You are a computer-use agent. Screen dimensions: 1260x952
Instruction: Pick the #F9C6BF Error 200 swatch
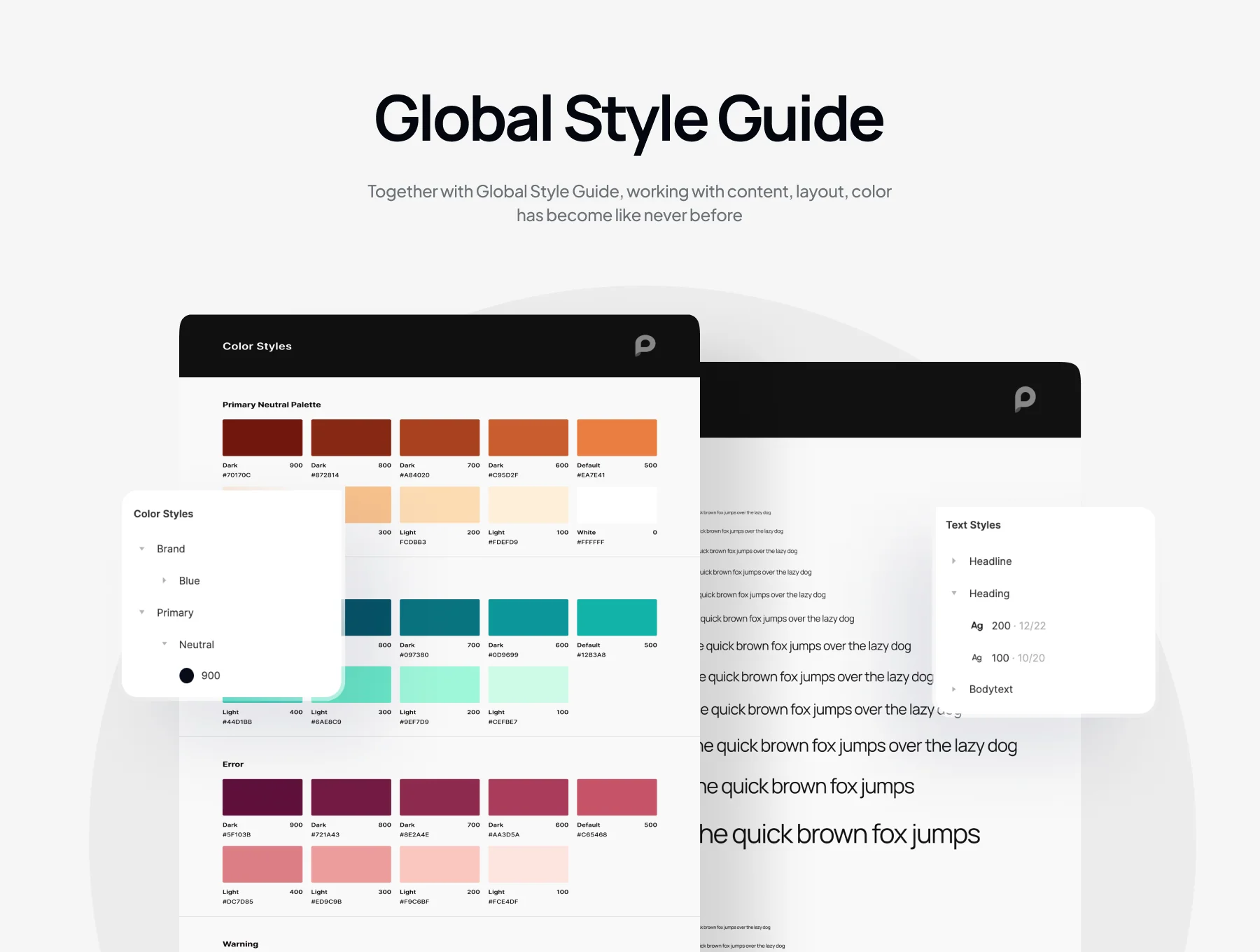[x=440, y=864]
